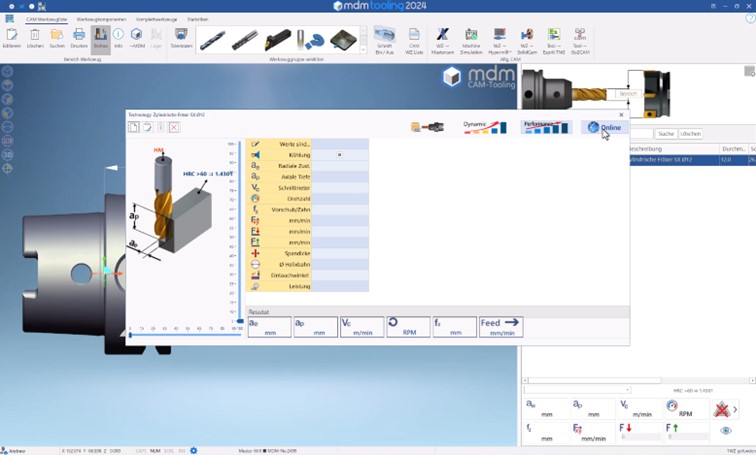Click the RPM result button in dialog
Image resolution: width=756 pixels, height=455 pixels.
408,327
